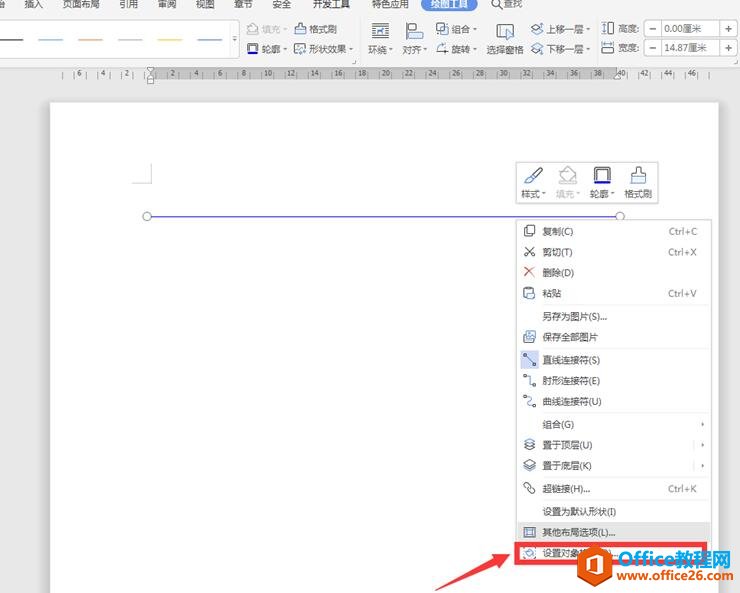Screen dimensions: 740x593
Task: Click 其他布局选项(L)... menu entry
Action: tap(578, 532)
